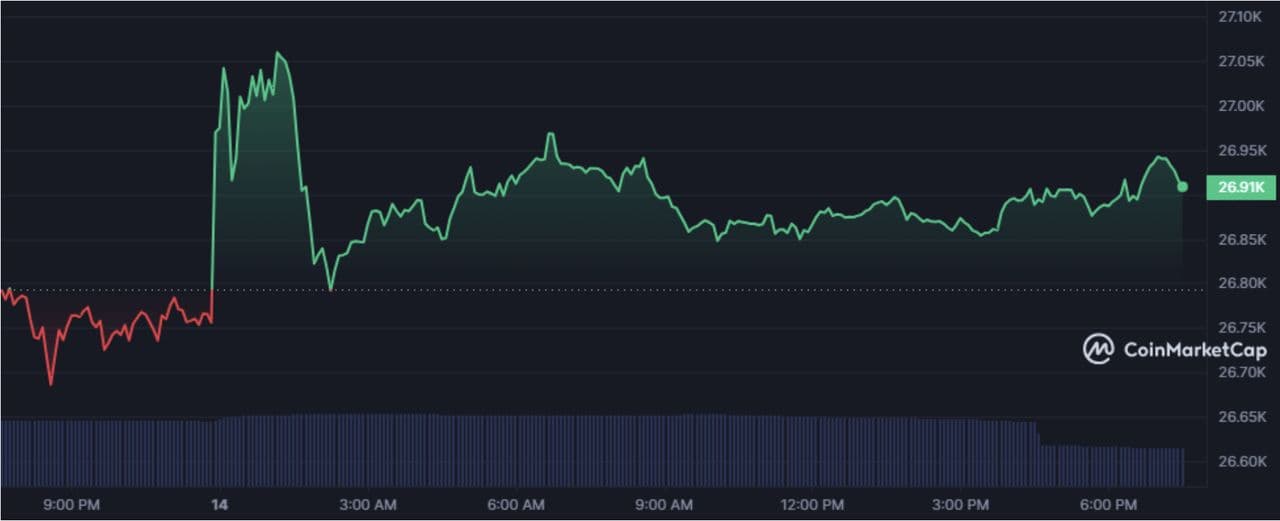Select the bold 14 date label
This screenshot has width=1280, height=521.
click(x=219, y=505)
